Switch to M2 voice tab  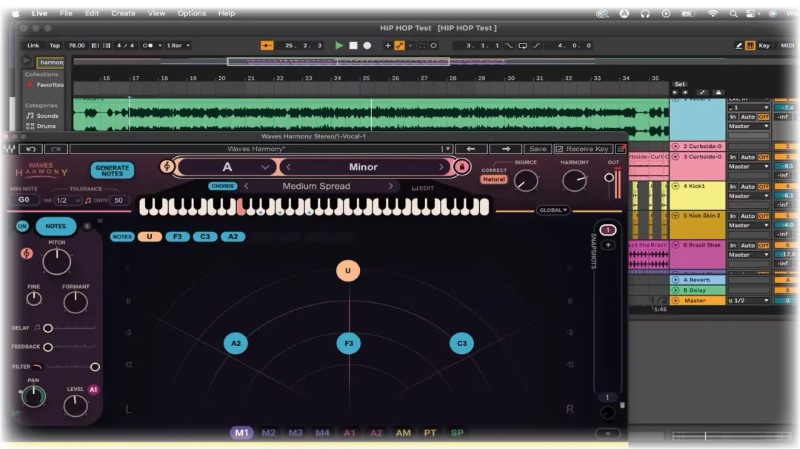[268, 433]
